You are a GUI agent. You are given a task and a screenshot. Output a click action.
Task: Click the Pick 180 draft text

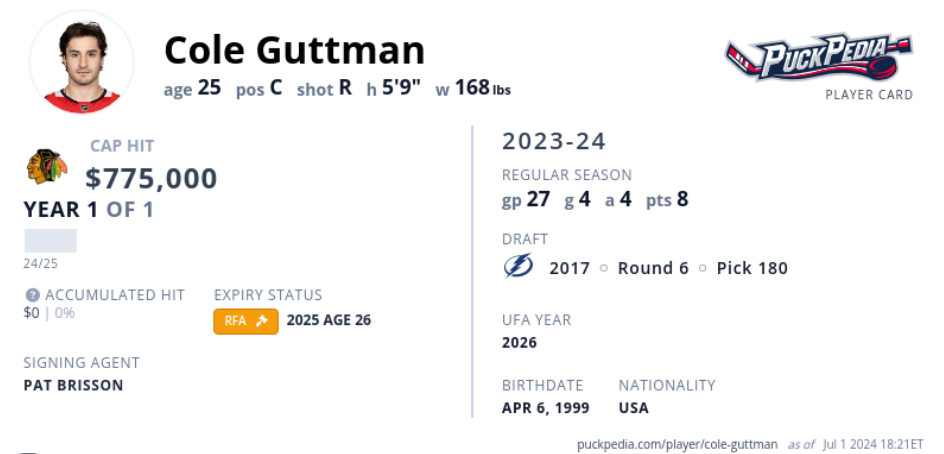pos(752,268)
